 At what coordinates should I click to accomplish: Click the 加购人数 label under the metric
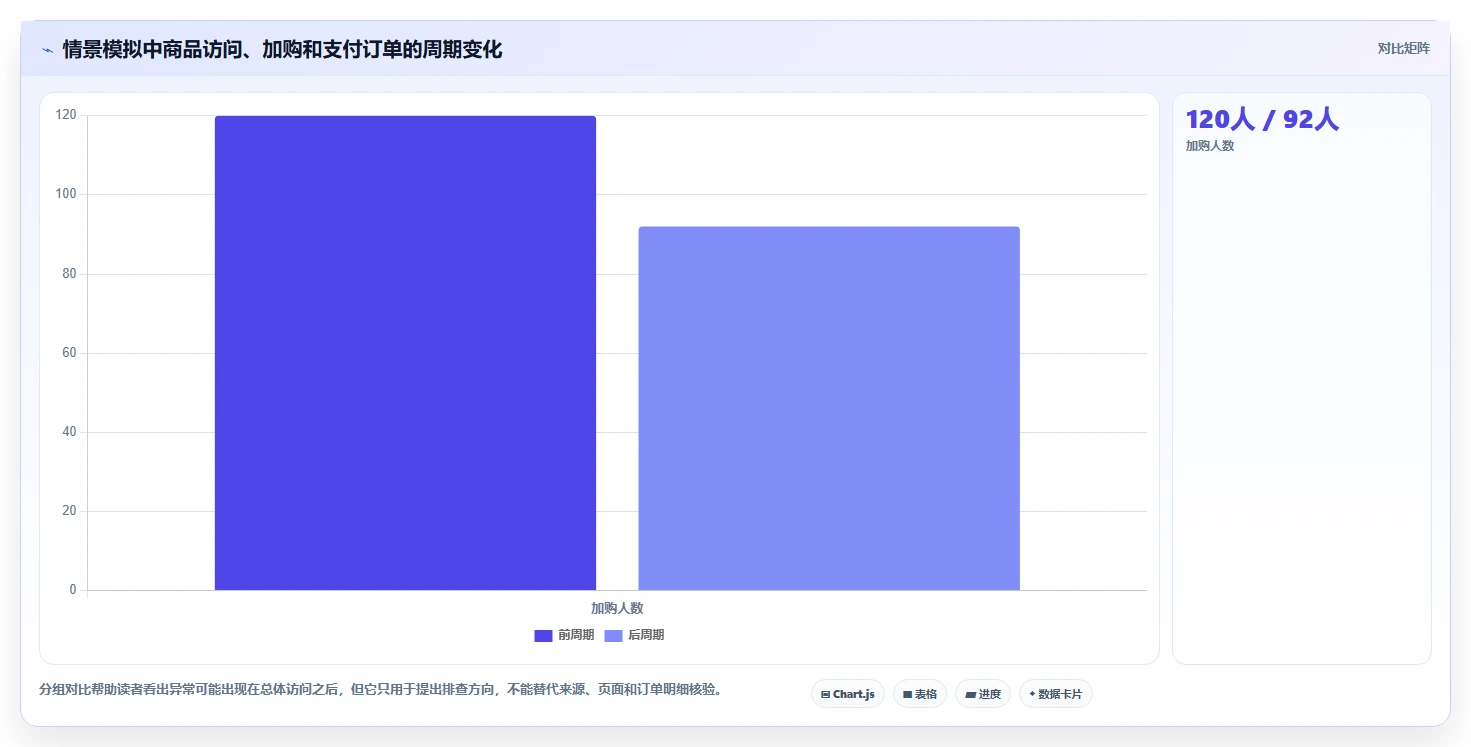pyautogui.click(x=1210, y=146)
